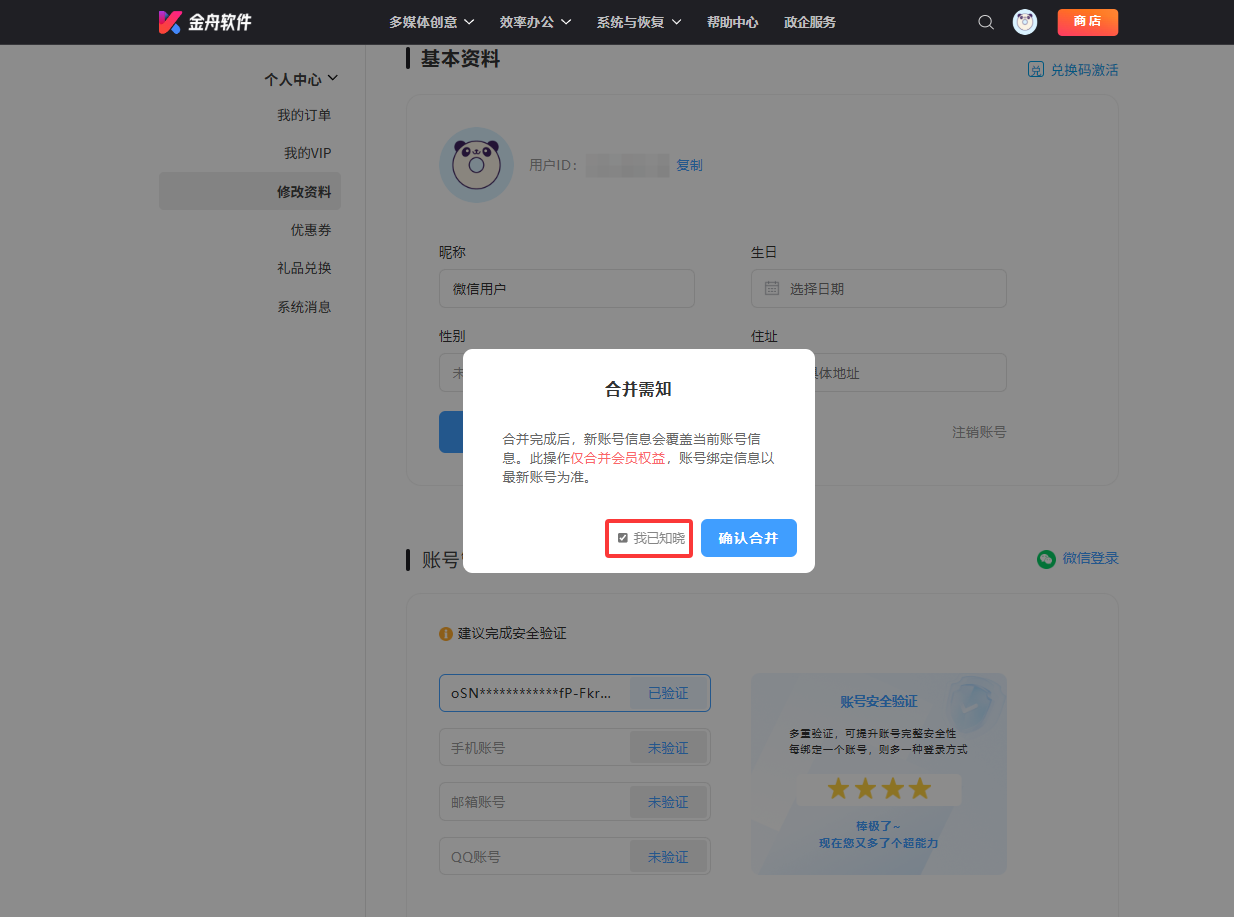Click the four-star security rating
This screenshot has height=917, width=1234.
click(x=879, y=789)
